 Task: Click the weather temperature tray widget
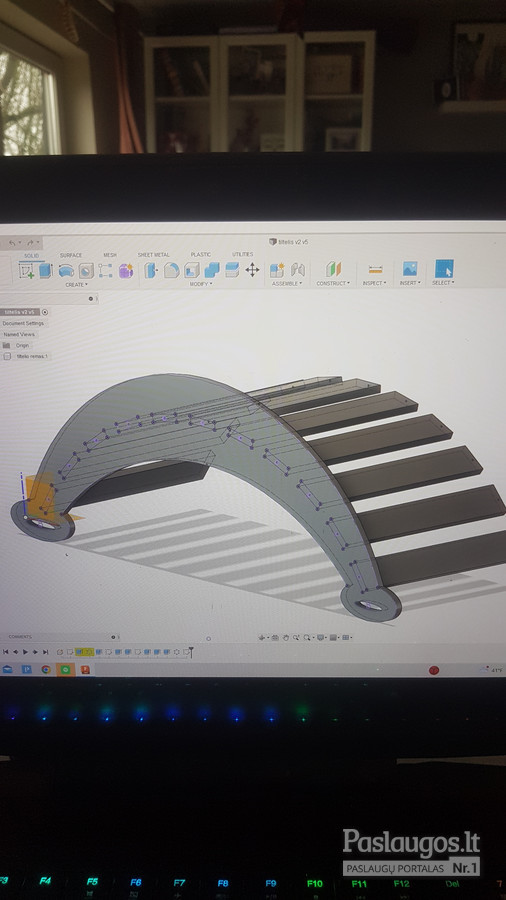(493, 670)
